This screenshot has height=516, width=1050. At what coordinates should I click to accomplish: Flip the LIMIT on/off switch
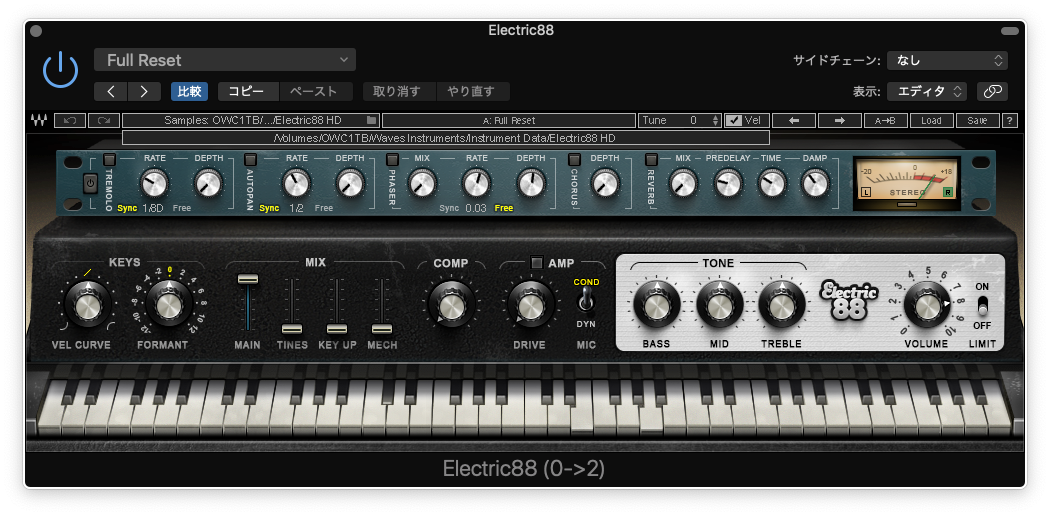click(x=982, y=305)
